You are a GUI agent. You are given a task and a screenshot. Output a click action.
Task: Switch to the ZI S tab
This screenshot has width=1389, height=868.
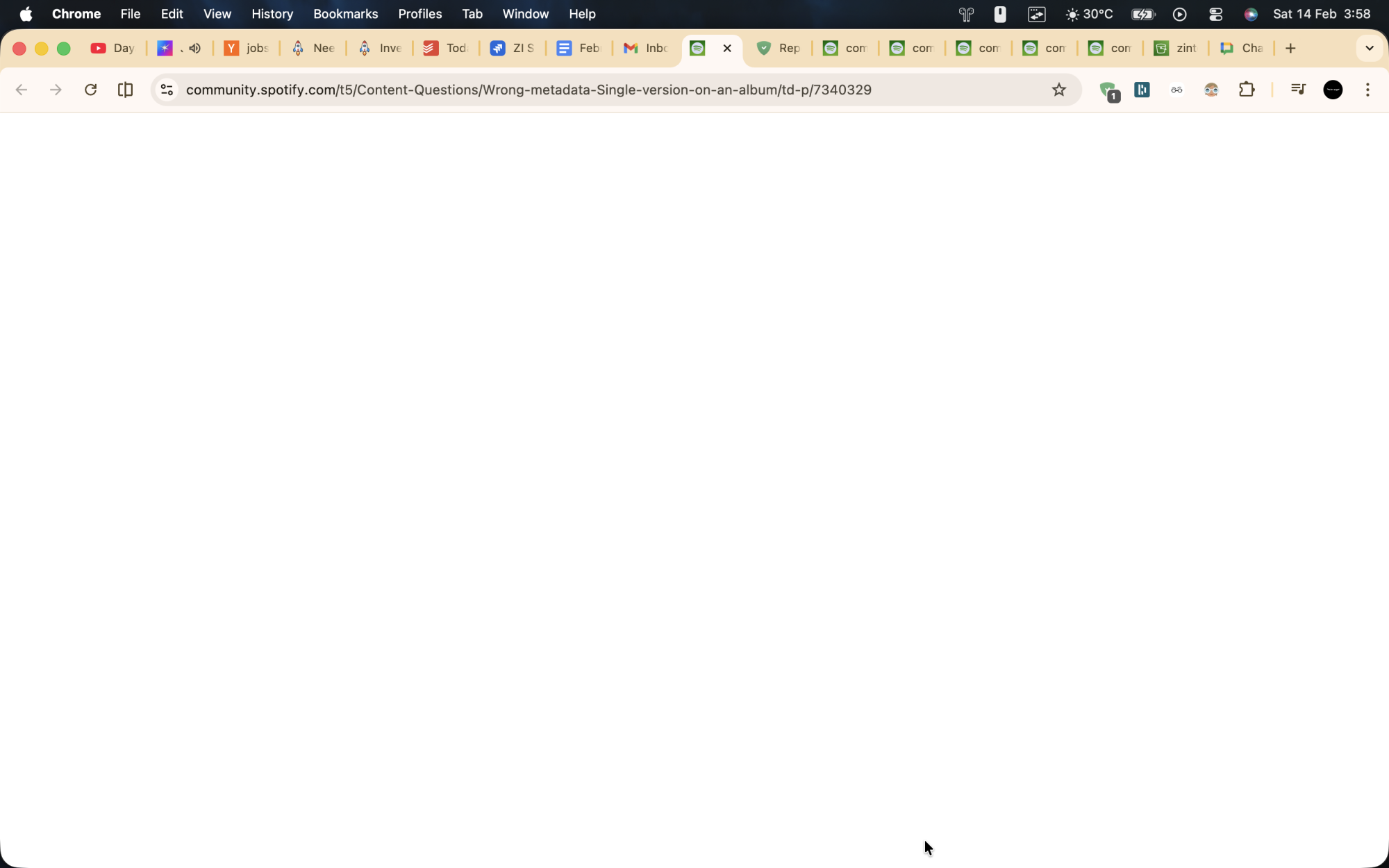pos(513,48)
